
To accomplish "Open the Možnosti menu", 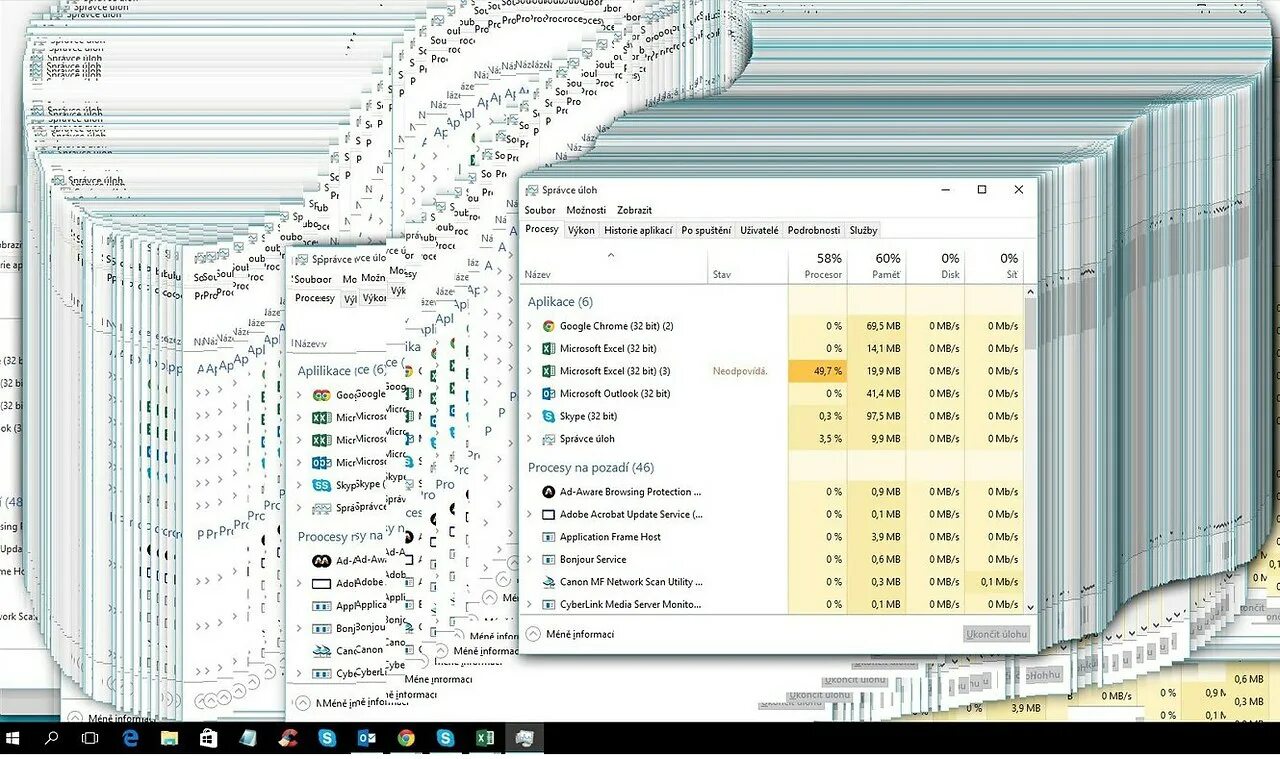I will click(586, 210).
